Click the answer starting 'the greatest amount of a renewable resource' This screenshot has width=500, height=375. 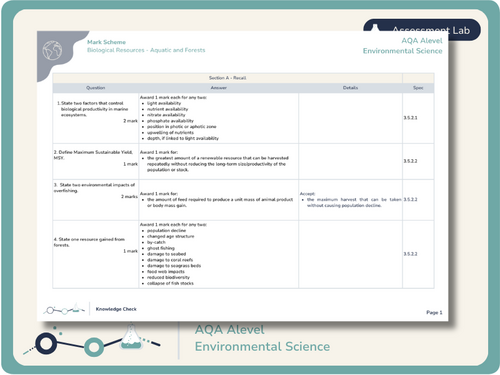[x=218, y=164]
